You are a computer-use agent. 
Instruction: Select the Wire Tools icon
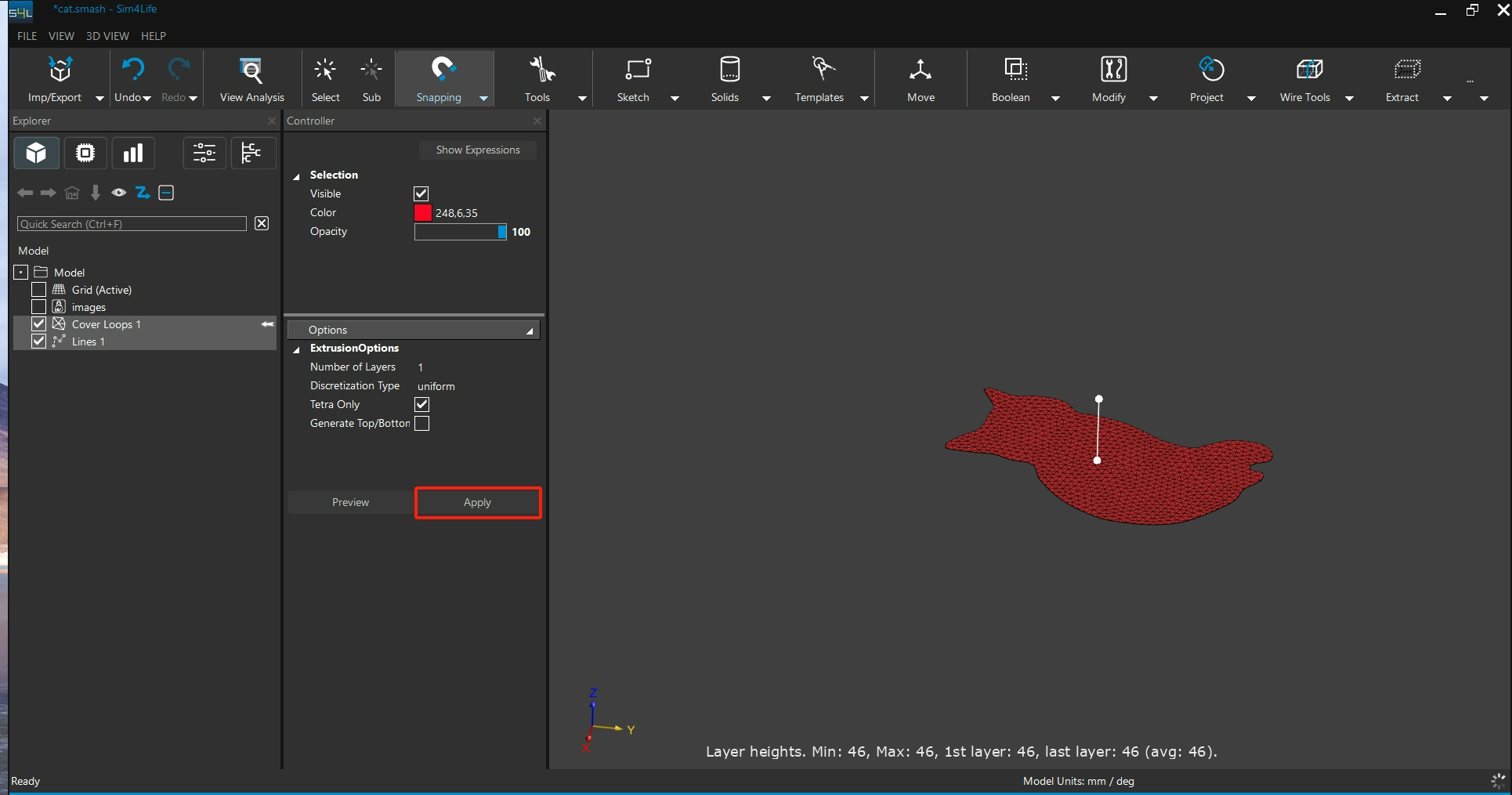(x=1309, y=70)
